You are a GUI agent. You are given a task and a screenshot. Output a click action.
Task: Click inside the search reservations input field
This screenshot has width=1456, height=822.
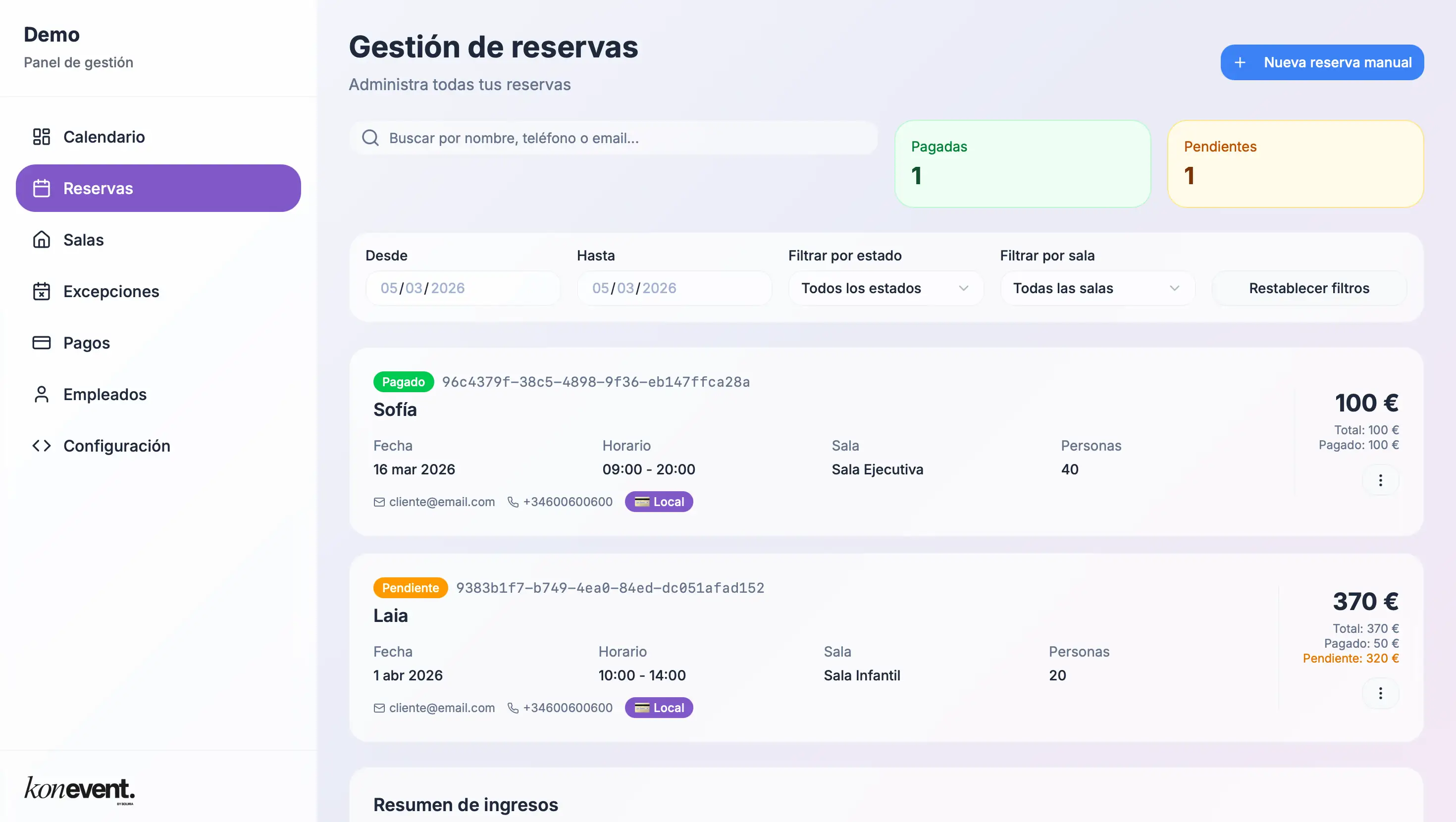(x=613, y=137)
